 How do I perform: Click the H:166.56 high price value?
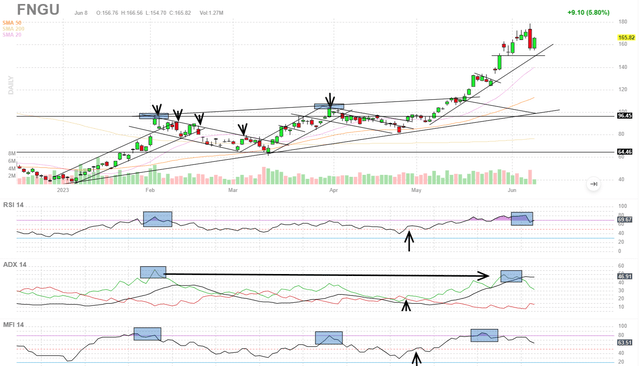click(x=132, y=13)
